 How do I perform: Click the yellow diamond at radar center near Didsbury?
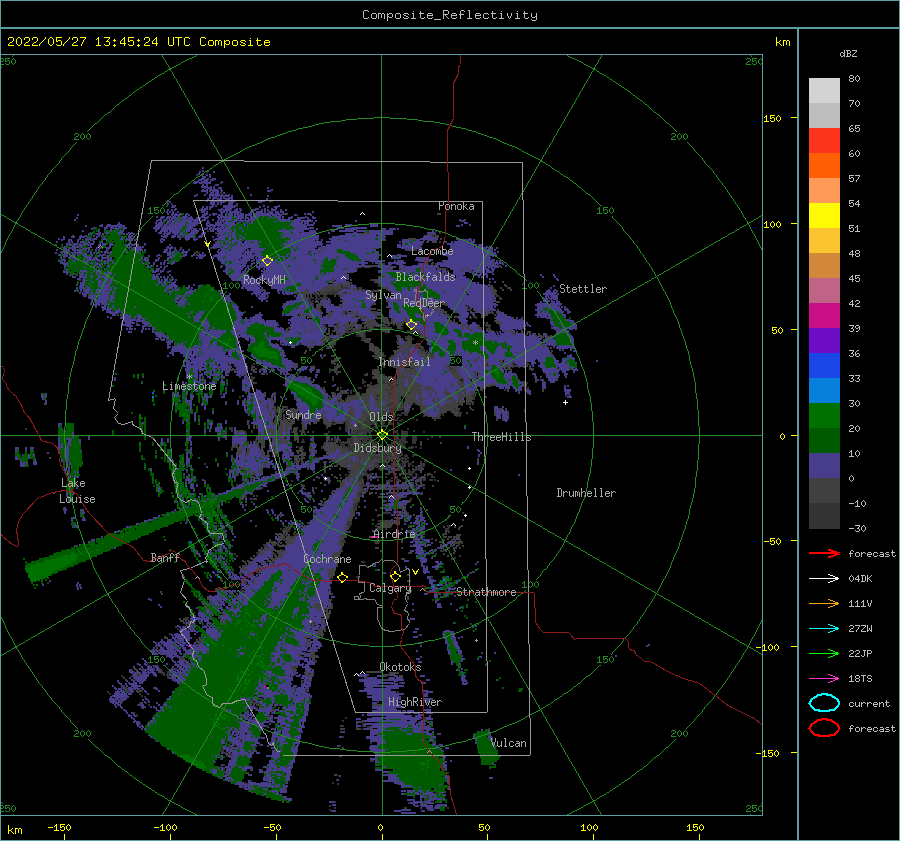pyautogui.click(x=382, y=435)
